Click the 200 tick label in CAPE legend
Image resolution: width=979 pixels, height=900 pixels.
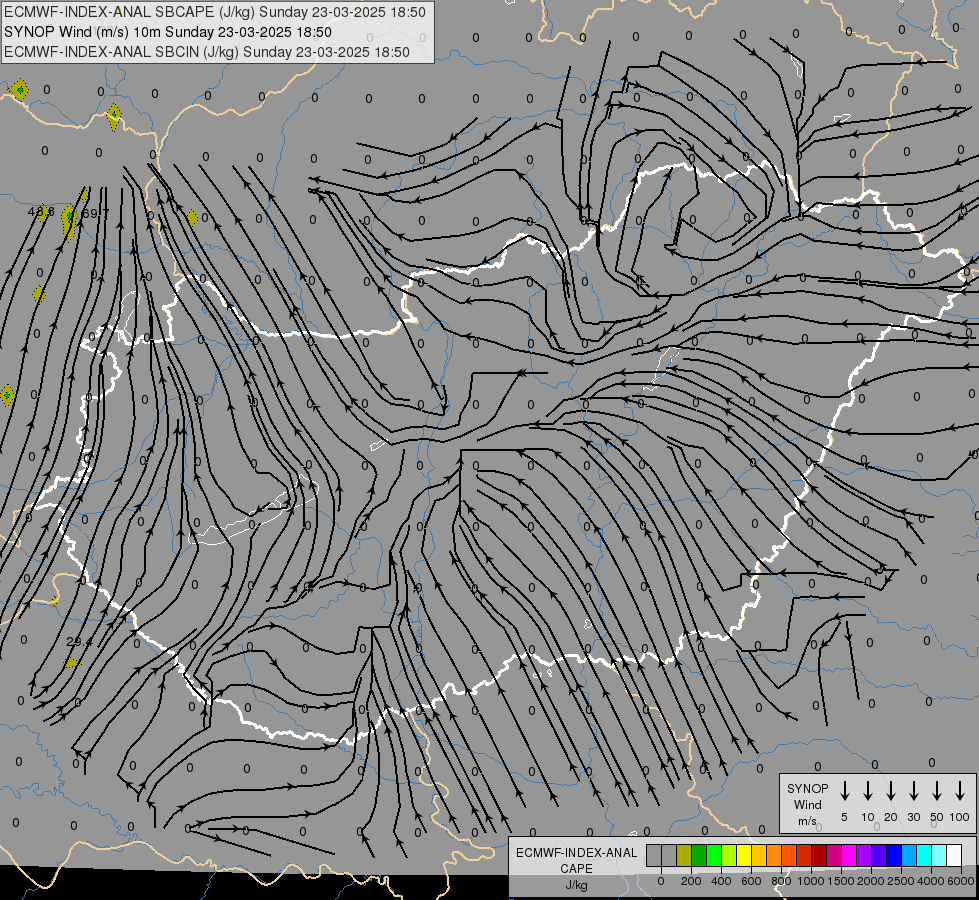pyautogui.click(x=691, y=881)
